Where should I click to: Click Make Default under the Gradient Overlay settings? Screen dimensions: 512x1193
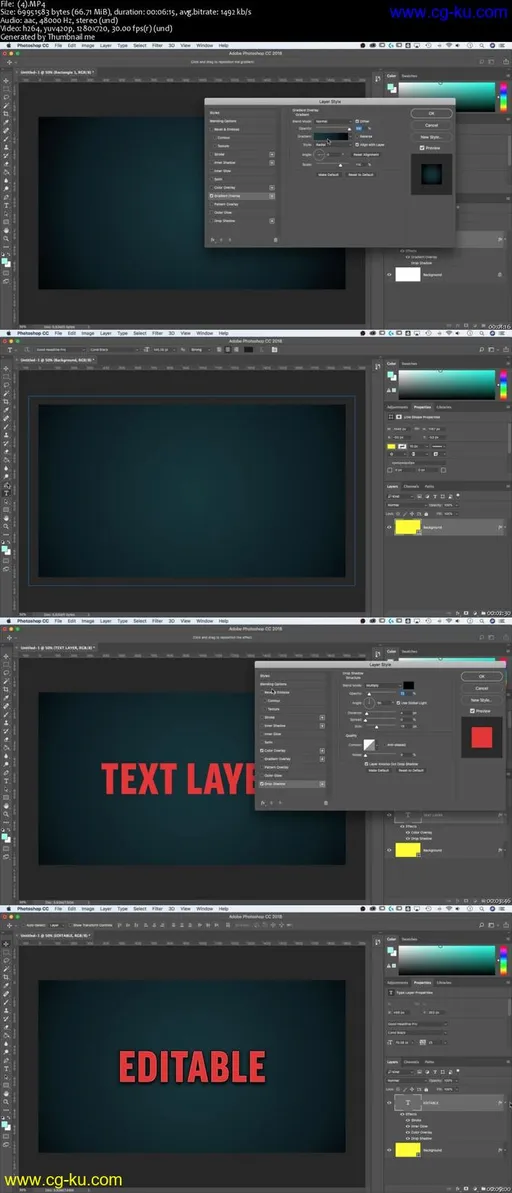click(x=328, y=174)
